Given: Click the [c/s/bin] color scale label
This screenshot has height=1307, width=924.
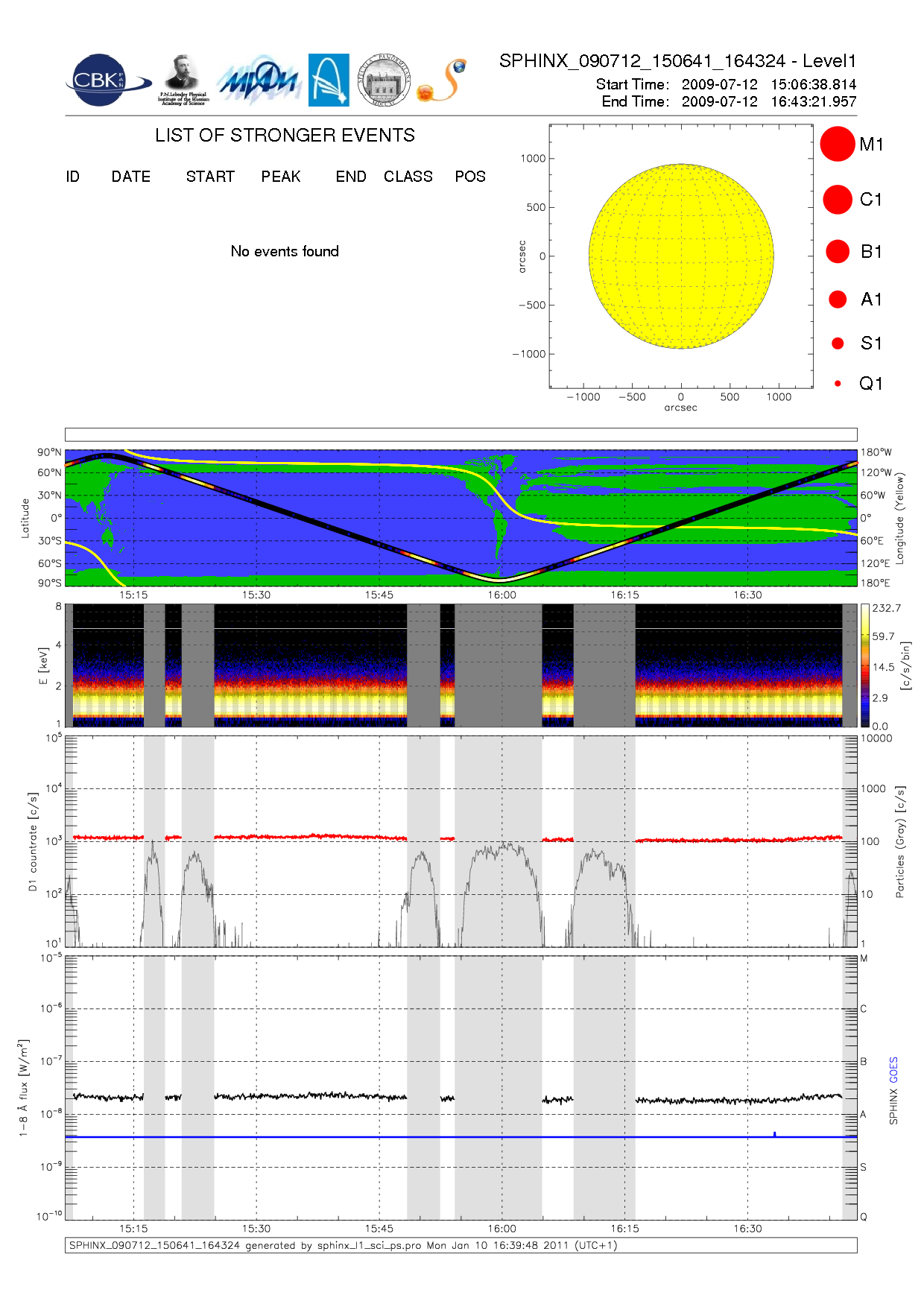Looking at the screenshot, I should 905,665.
